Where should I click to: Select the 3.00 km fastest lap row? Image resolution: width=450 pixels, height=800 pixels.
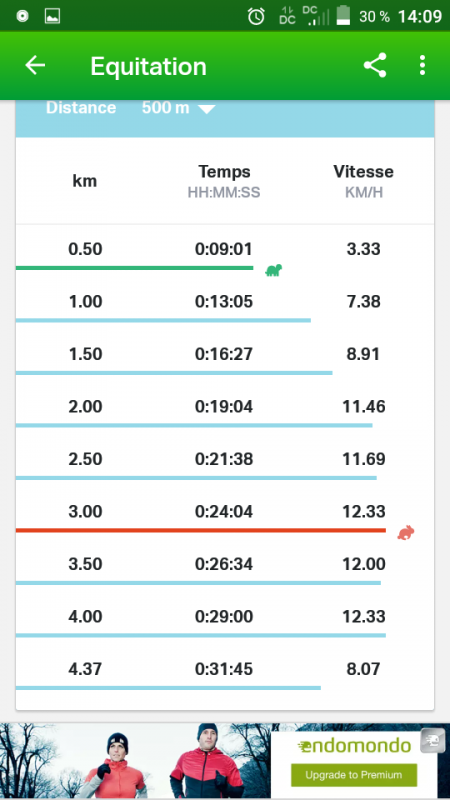click(x=225, y=512)
